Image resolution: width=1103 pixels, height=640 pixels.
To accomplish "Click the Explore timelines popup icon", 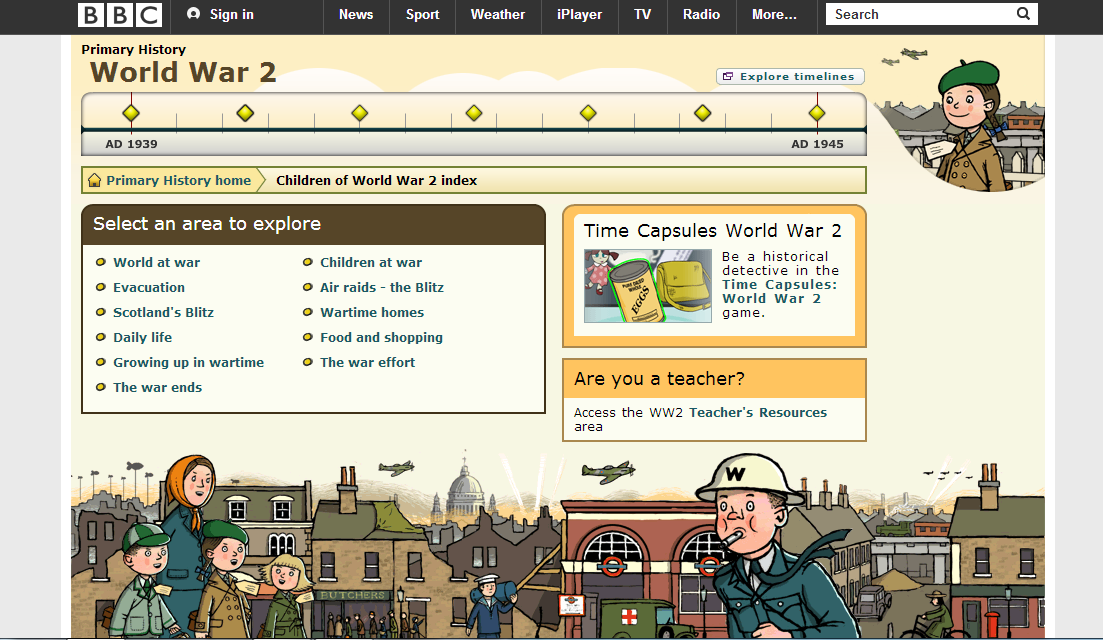I will click(728, 77).
